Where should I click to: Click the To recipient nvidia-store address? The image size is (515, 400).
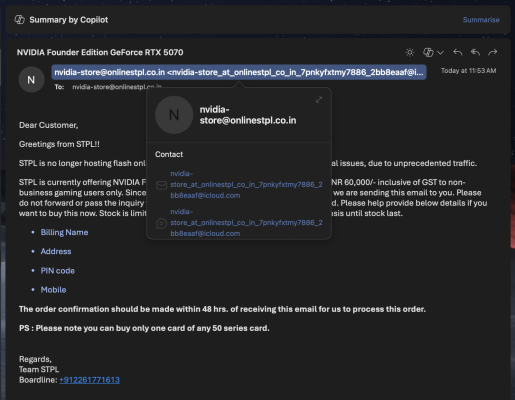(x=117, y=87)
